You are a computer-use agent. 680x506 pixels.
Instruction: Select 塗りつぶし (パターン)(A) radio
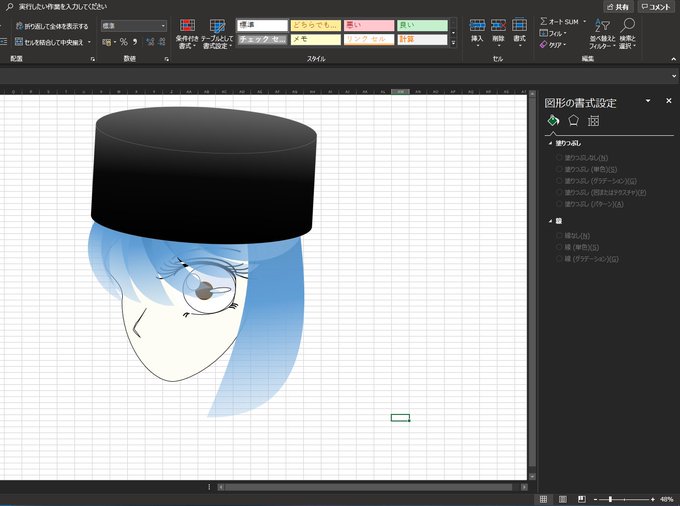pos(559,204)
